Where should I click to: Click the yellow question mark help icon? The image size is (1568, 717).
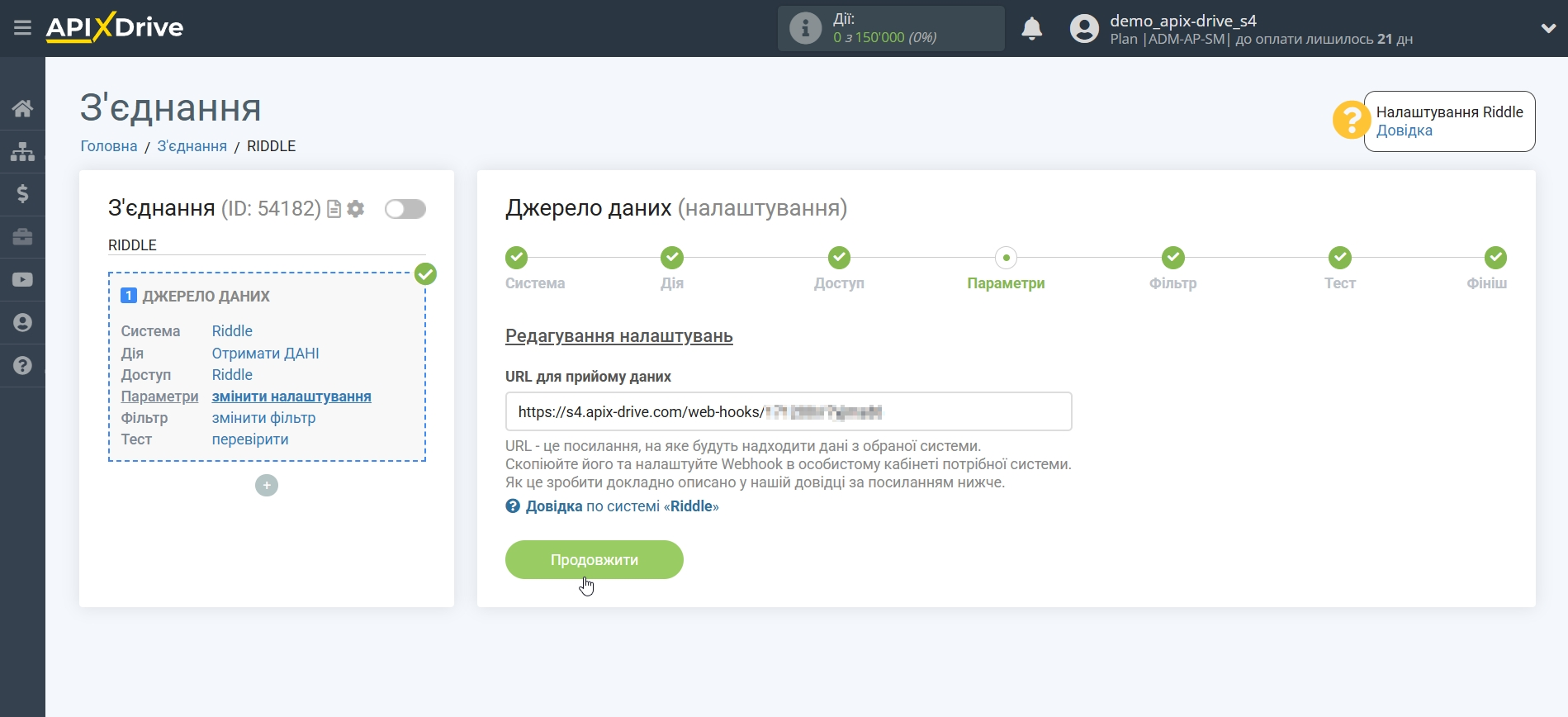coord(1351,121)
